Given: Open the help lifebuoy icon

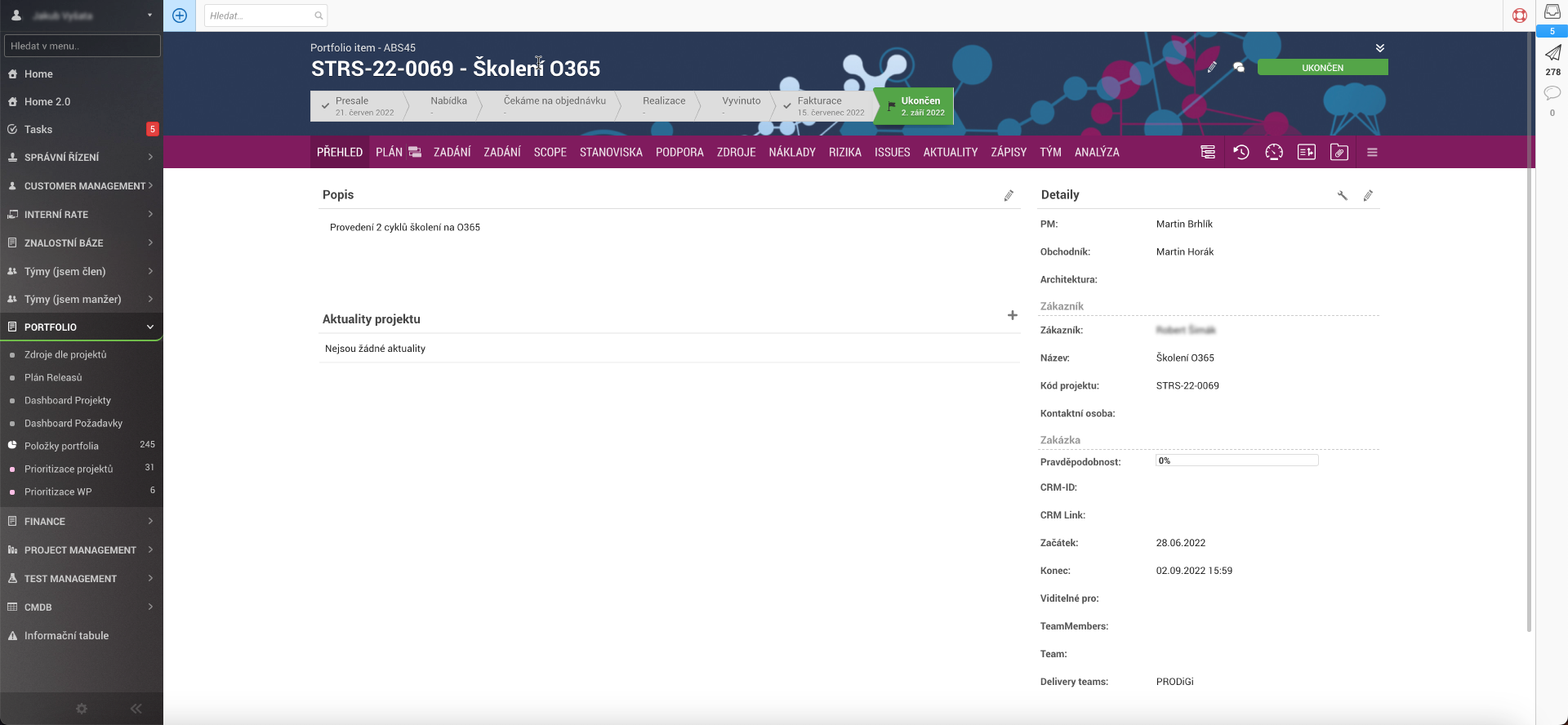Looking at the screenshot, I should (1519, 16).
